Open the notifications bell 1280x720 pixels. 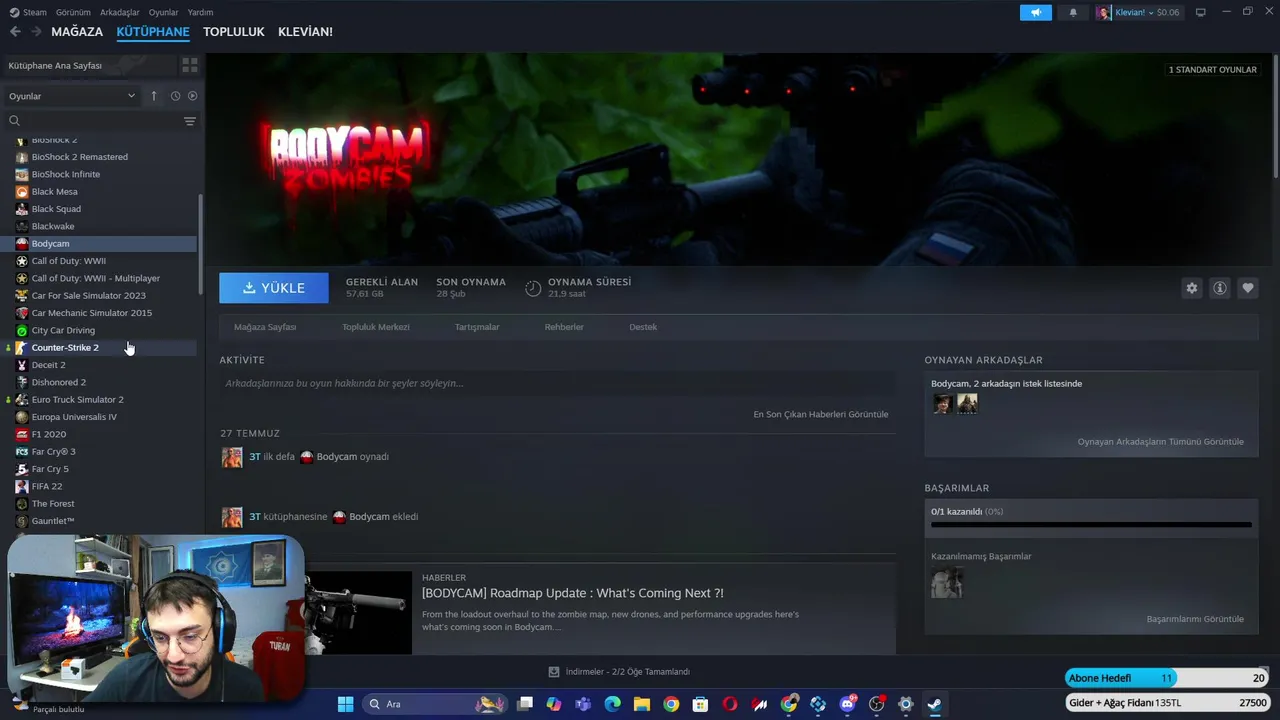click(x=1073, y=12)
